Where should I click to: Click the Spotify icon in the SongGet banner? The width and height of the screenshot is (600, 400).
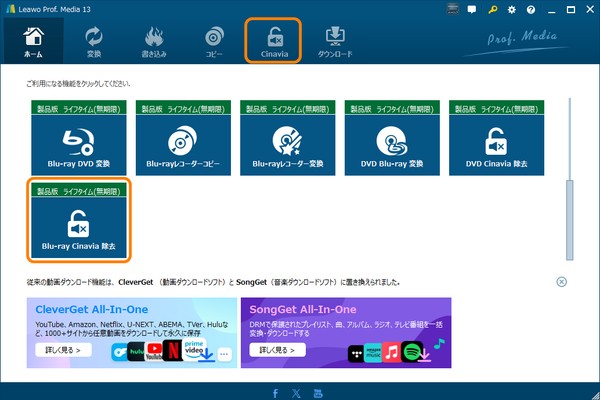[412, 351]
